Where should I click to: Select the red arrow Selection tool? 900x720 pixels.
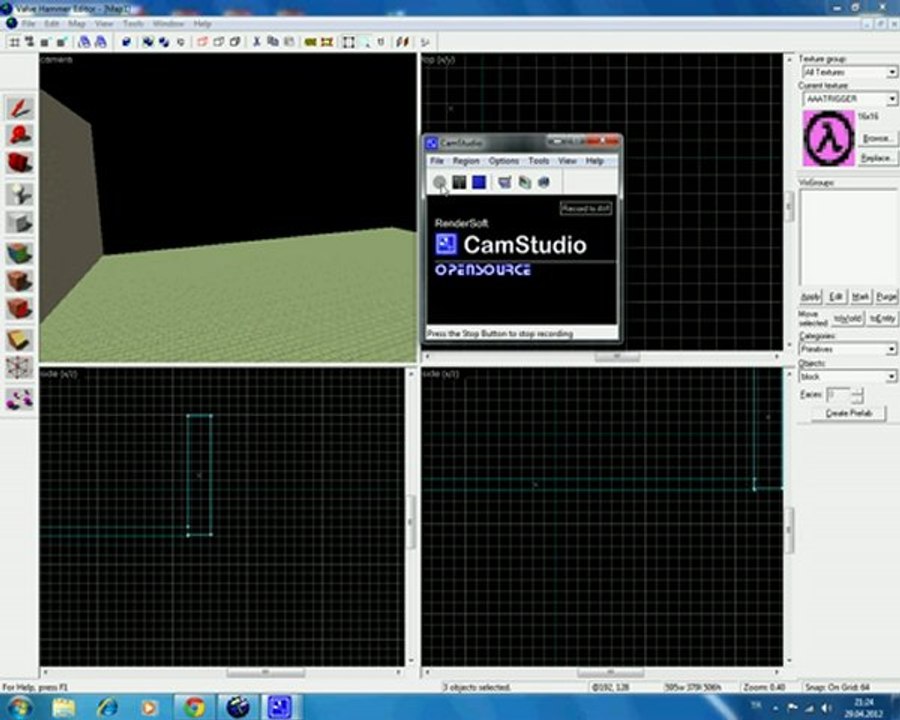tap(19, 108)
